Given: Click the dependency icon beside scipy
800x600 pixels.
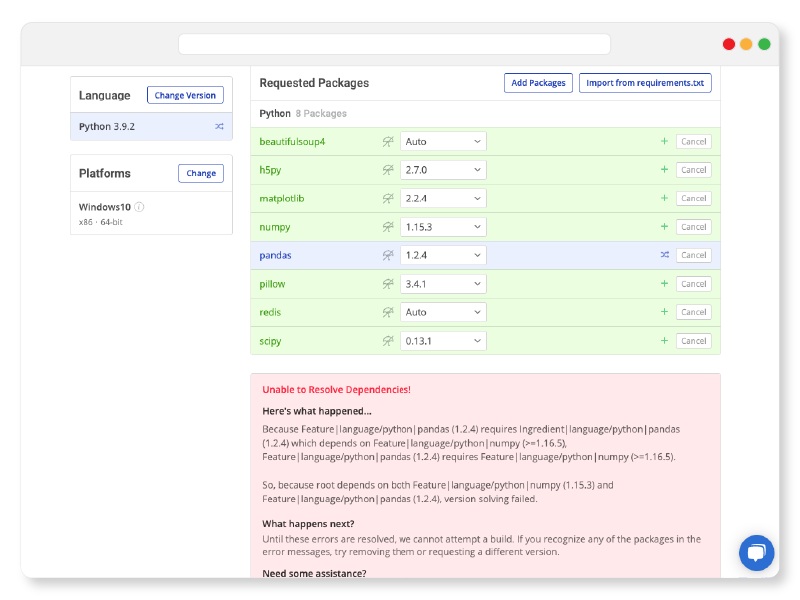Looking at the screenshot, I should coord(387,340).
